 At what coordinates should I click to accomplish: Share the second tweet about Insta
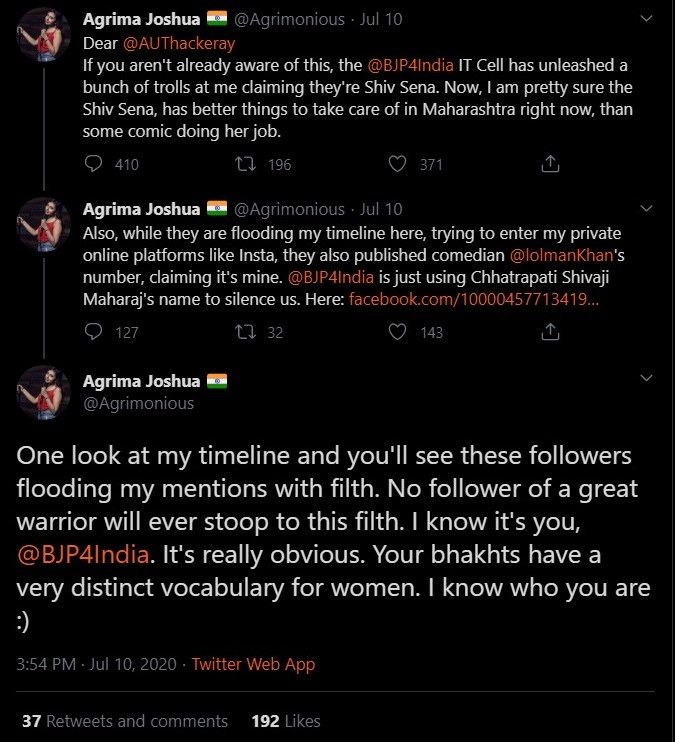tap(549, 332)
